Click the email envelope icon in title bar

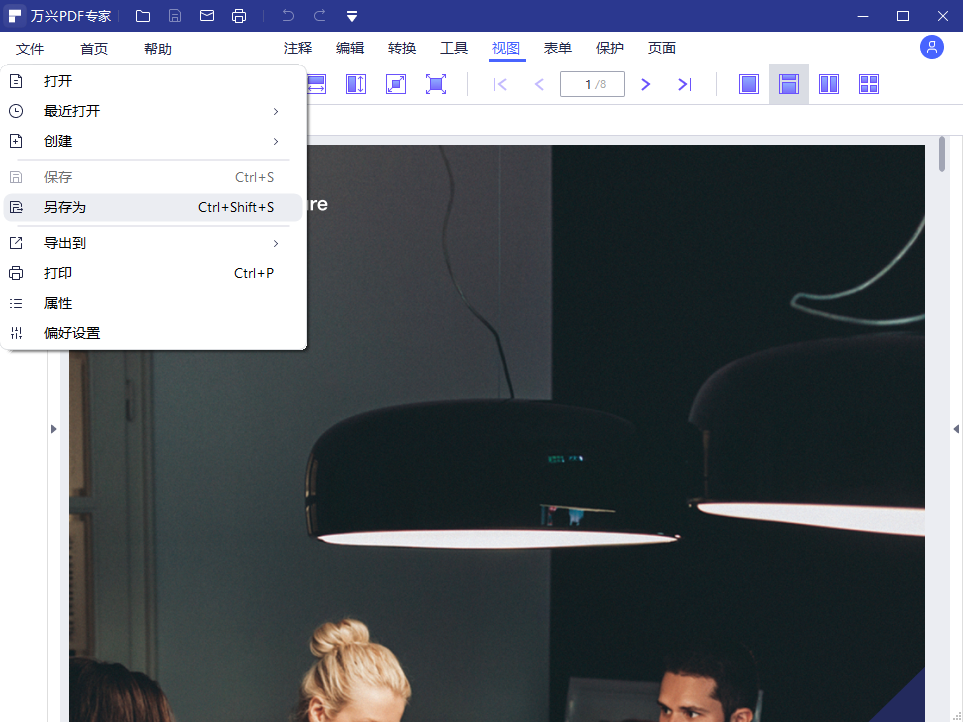coord(207,16)
